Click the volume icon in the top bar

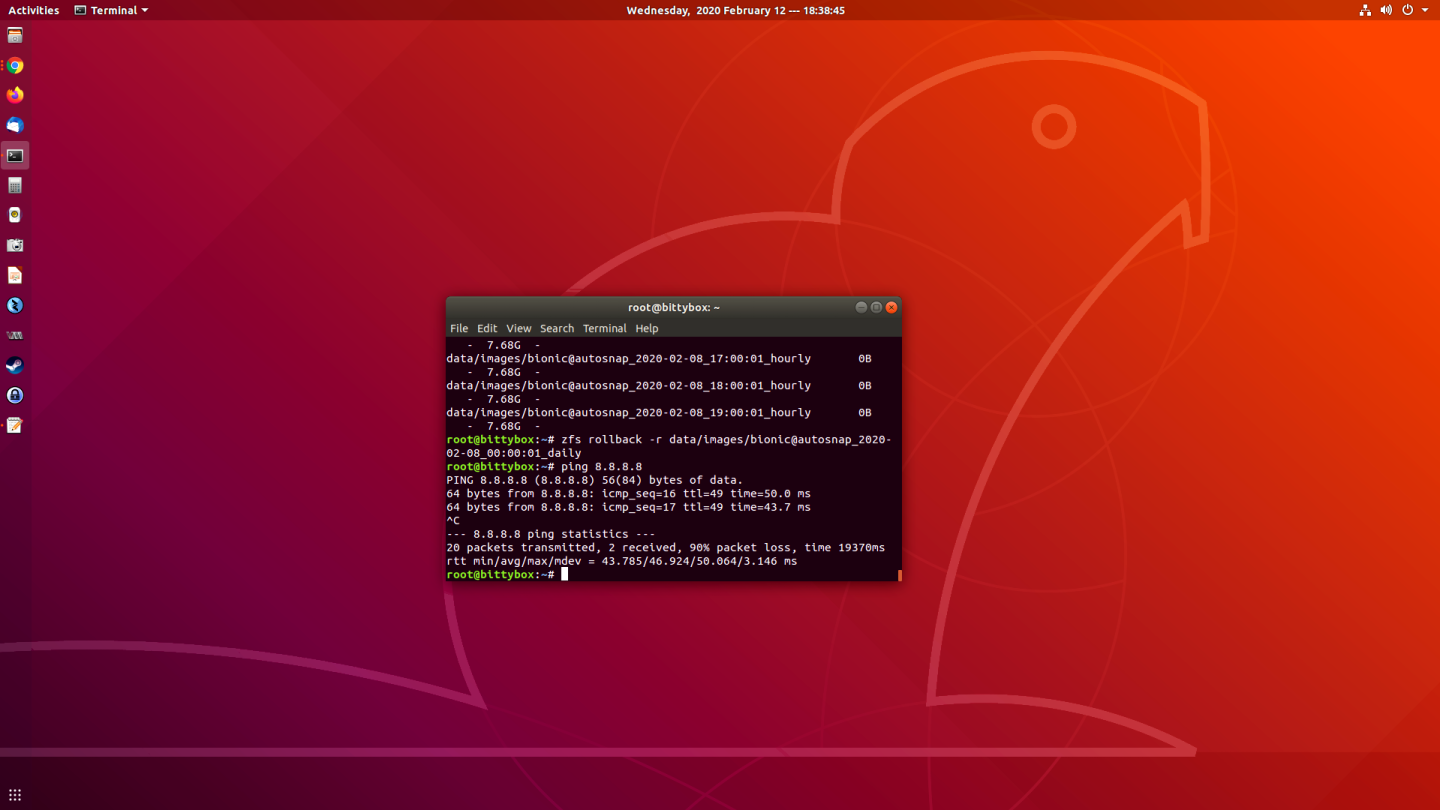(x=1386, y=10)
